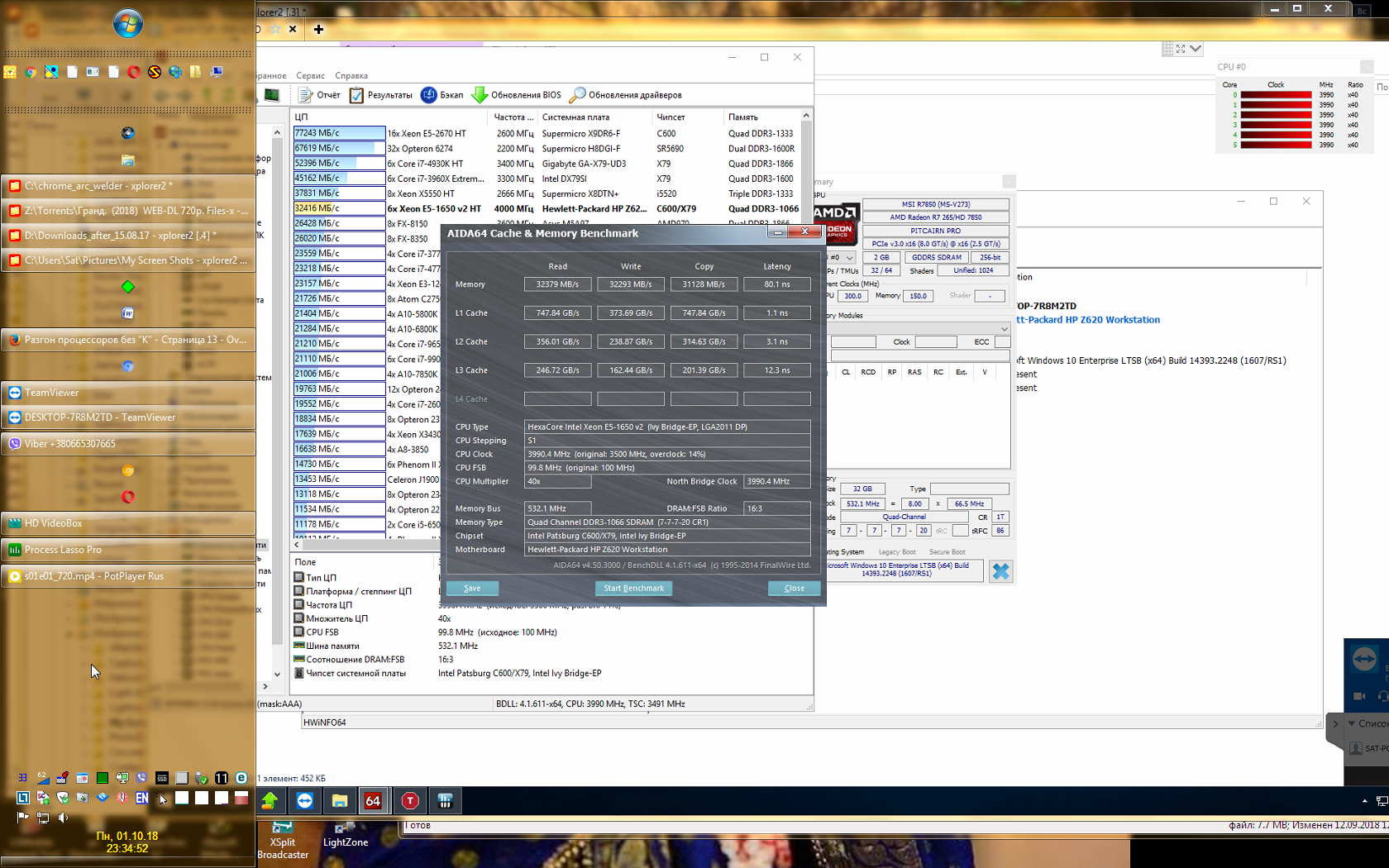Screen dimensions: 1389x868
Task: Select the XSplit Broadcaster desktop shortcut
Action: point(283,842)
